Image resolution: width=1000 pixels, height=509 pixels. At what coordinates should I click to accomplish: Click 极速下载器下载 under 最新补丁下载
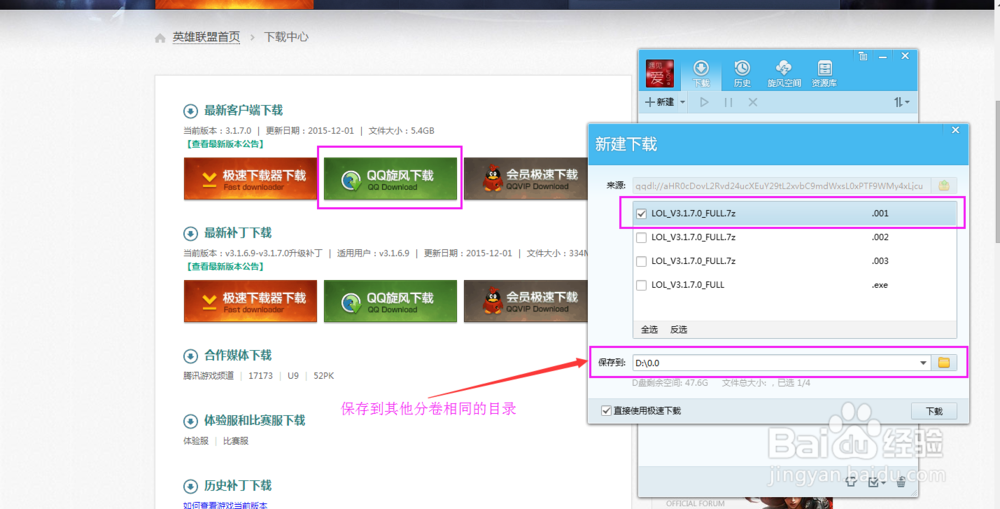(x=250, y=301)
